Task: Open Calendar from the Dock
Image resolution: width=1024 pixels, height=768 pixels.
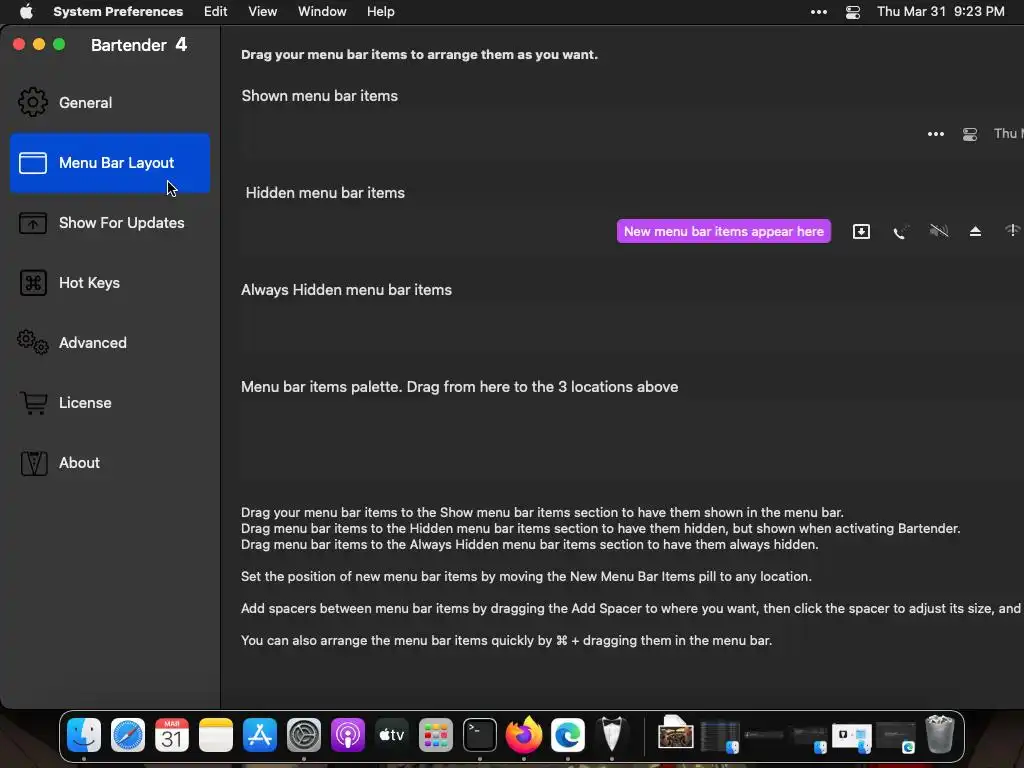Action: point(172,735)
